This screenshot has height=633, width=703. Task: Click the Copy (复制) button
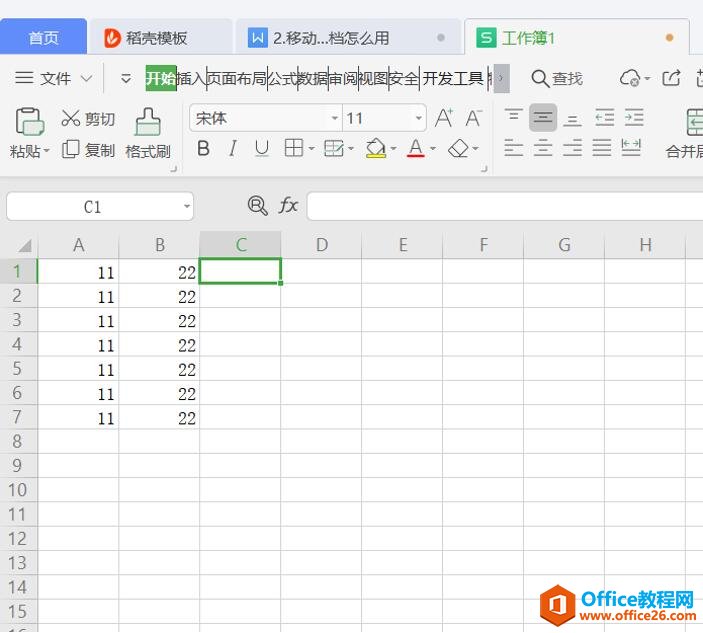click(x=88, y=150)
